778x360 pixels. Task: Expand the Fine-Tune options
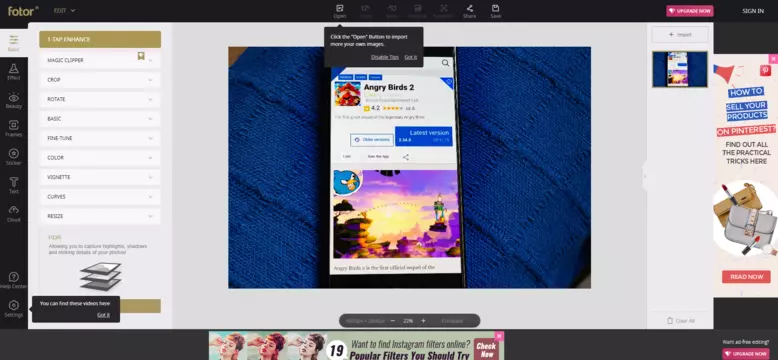point(100,138)
